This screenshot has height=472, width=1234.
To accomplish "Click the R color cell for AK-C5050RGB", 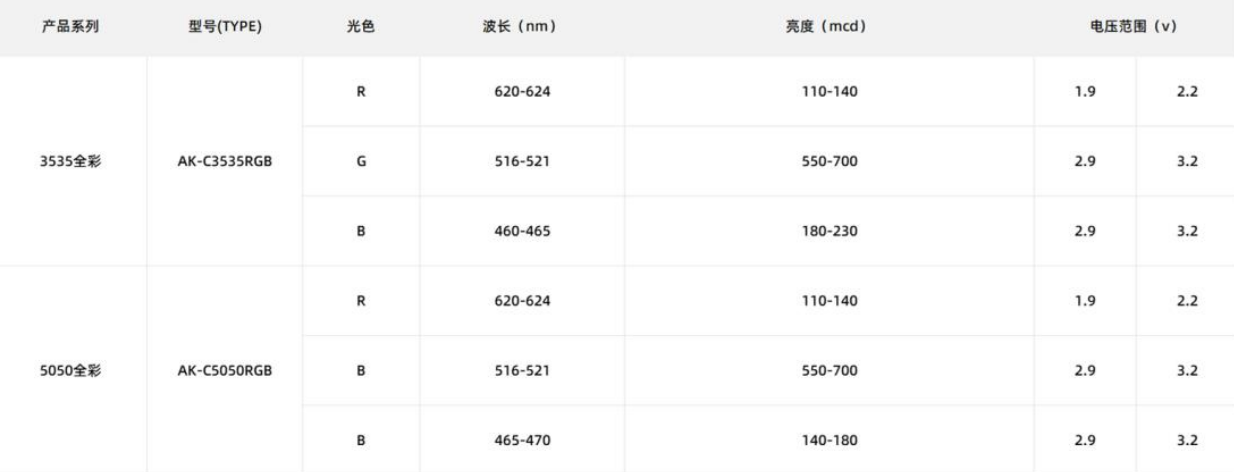I will tap(359, 300).
